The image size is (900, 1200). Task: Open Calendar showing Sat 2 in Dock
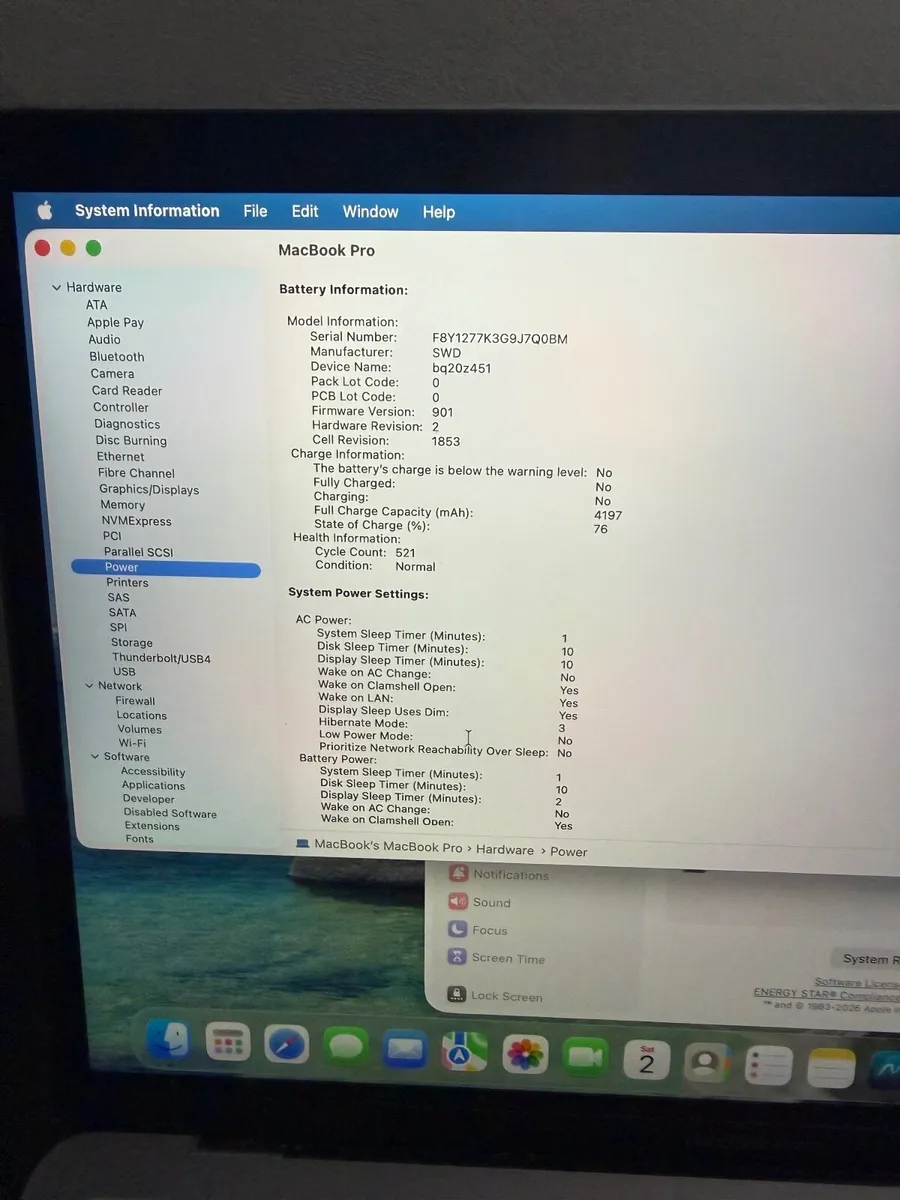(647, 1061)
